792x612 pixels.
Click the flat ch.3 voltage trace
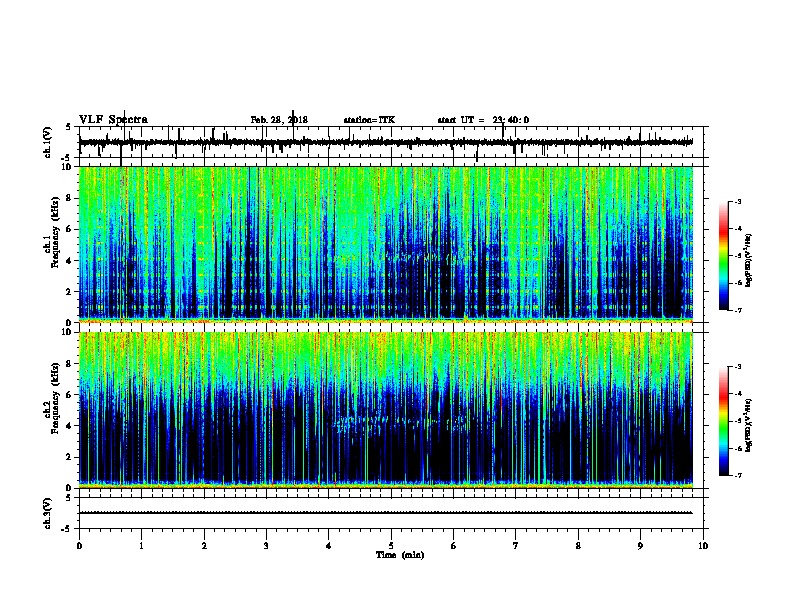pyautogui.click(x=385, y=513)
